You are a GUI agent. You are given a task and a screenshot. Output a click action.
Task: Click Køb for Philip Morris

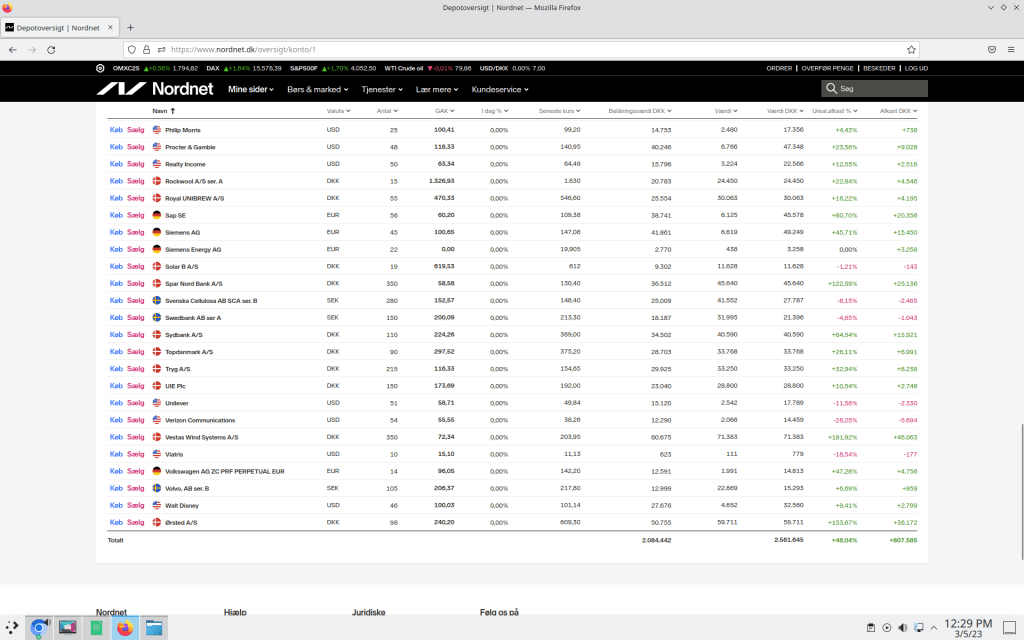point(115,130)
